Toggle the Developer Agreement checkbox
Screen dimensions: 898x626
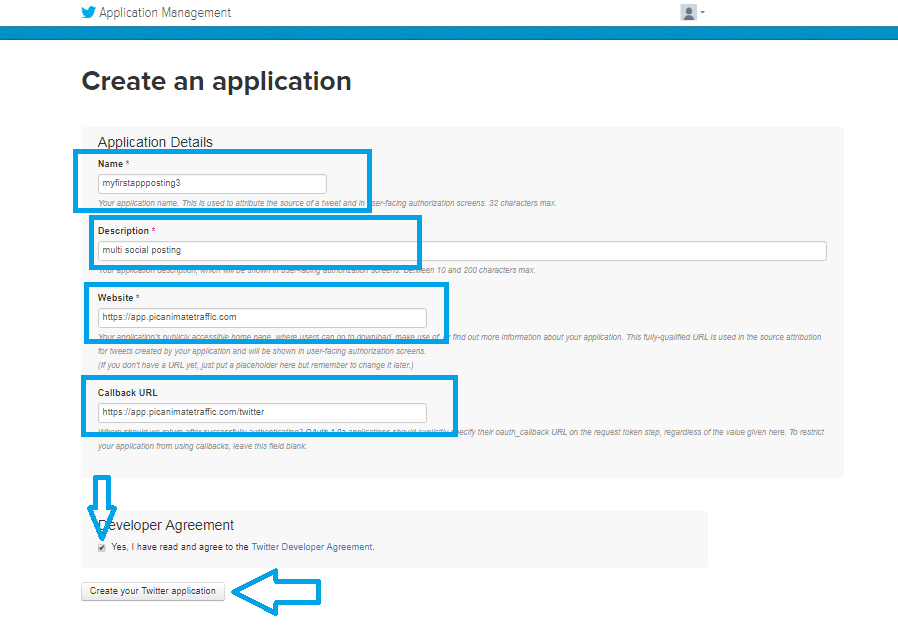tap(102, 548)
